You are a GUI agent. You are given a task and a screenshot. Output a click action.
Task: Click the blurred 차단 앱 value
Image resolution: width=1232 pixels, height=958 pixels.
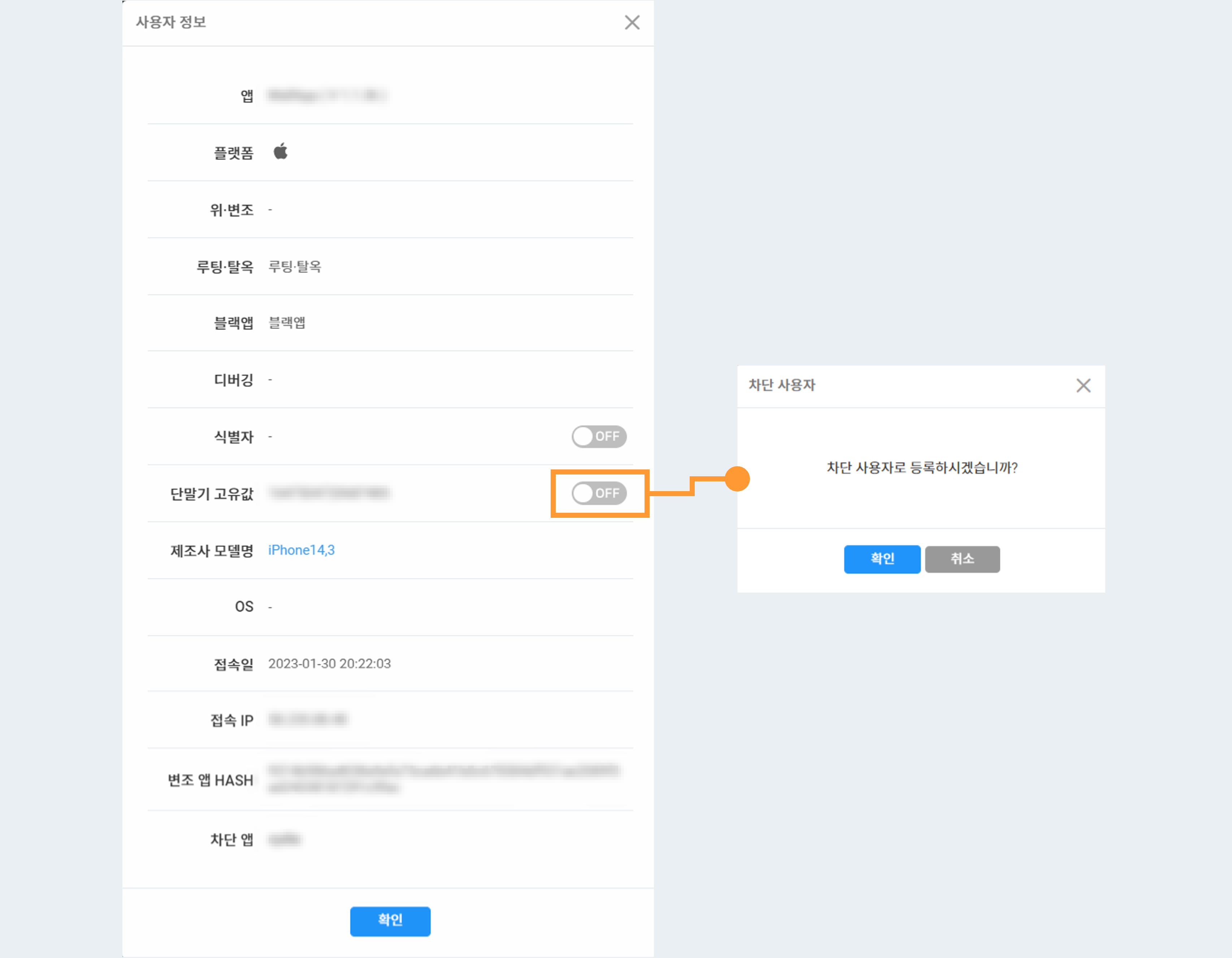[x=284, y=840]
